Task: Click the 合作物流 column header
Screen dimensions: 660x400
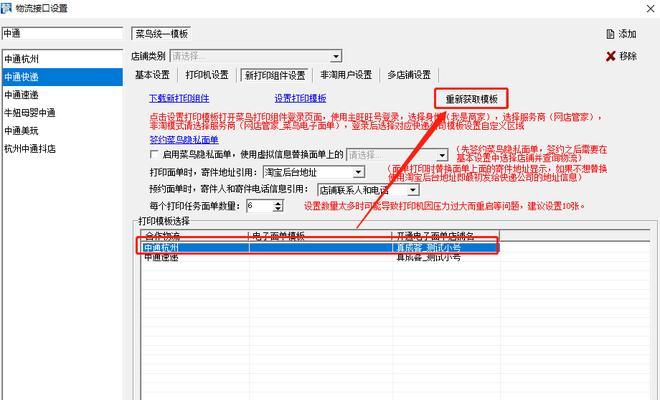Action: (195, 236)
